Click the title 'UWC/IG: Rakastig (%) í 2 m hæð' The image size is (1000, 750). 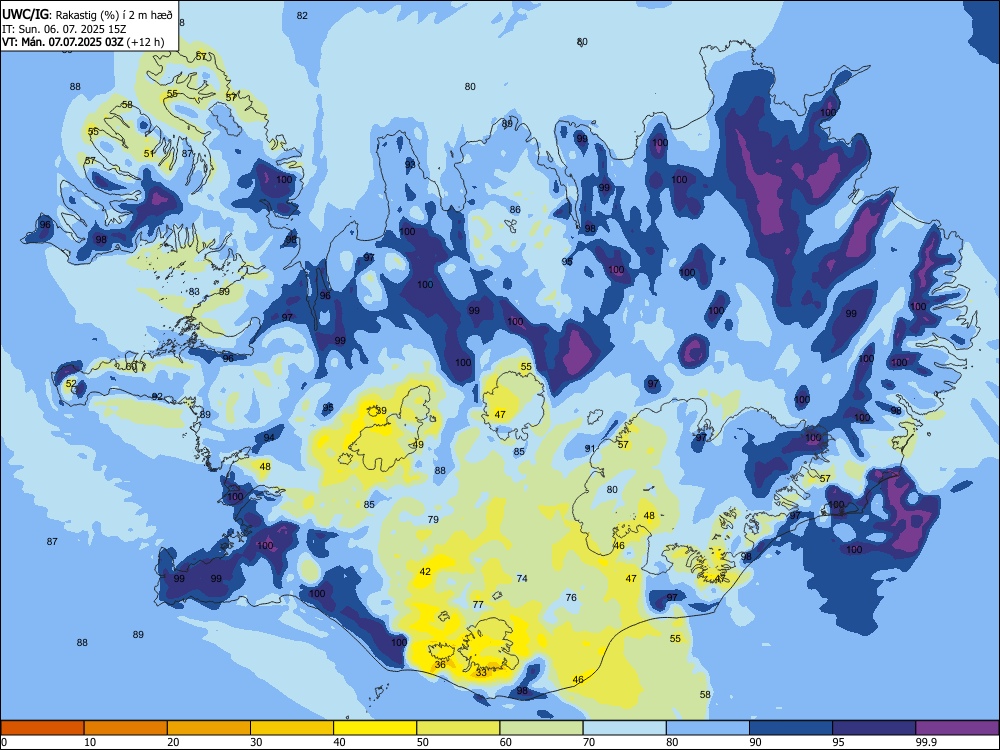pos(87,15)
